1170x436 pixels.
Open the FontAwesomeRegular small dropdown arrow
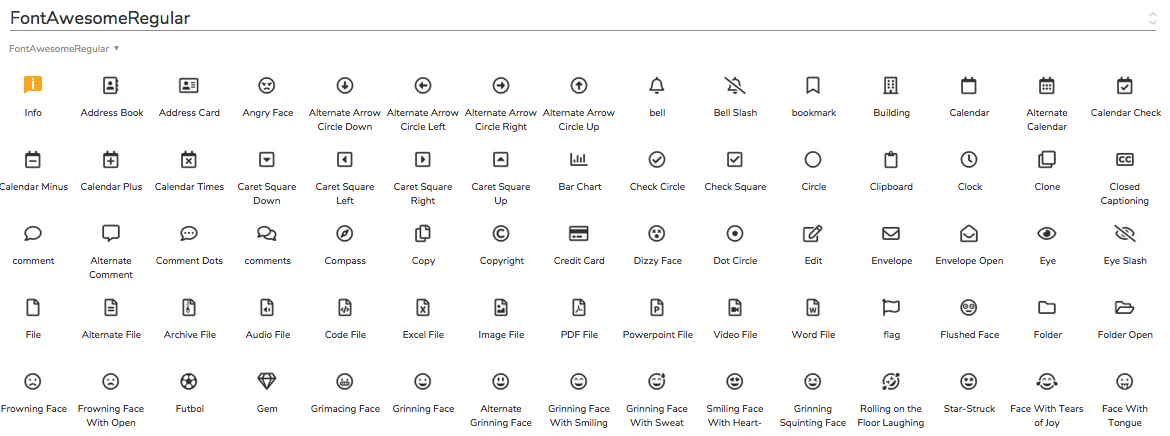pyautogui.click(x=116, y=49)
